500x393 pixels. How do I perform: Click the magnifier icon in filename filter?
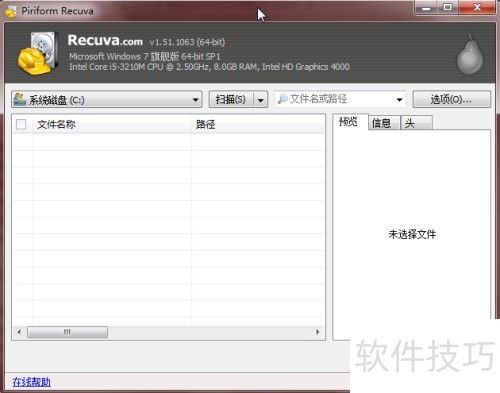[283, 99]
